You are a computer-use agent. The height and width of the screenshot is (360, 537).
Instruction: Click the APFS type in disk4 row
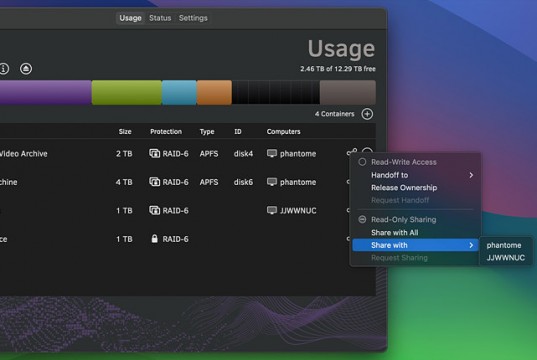coord(209,153)
